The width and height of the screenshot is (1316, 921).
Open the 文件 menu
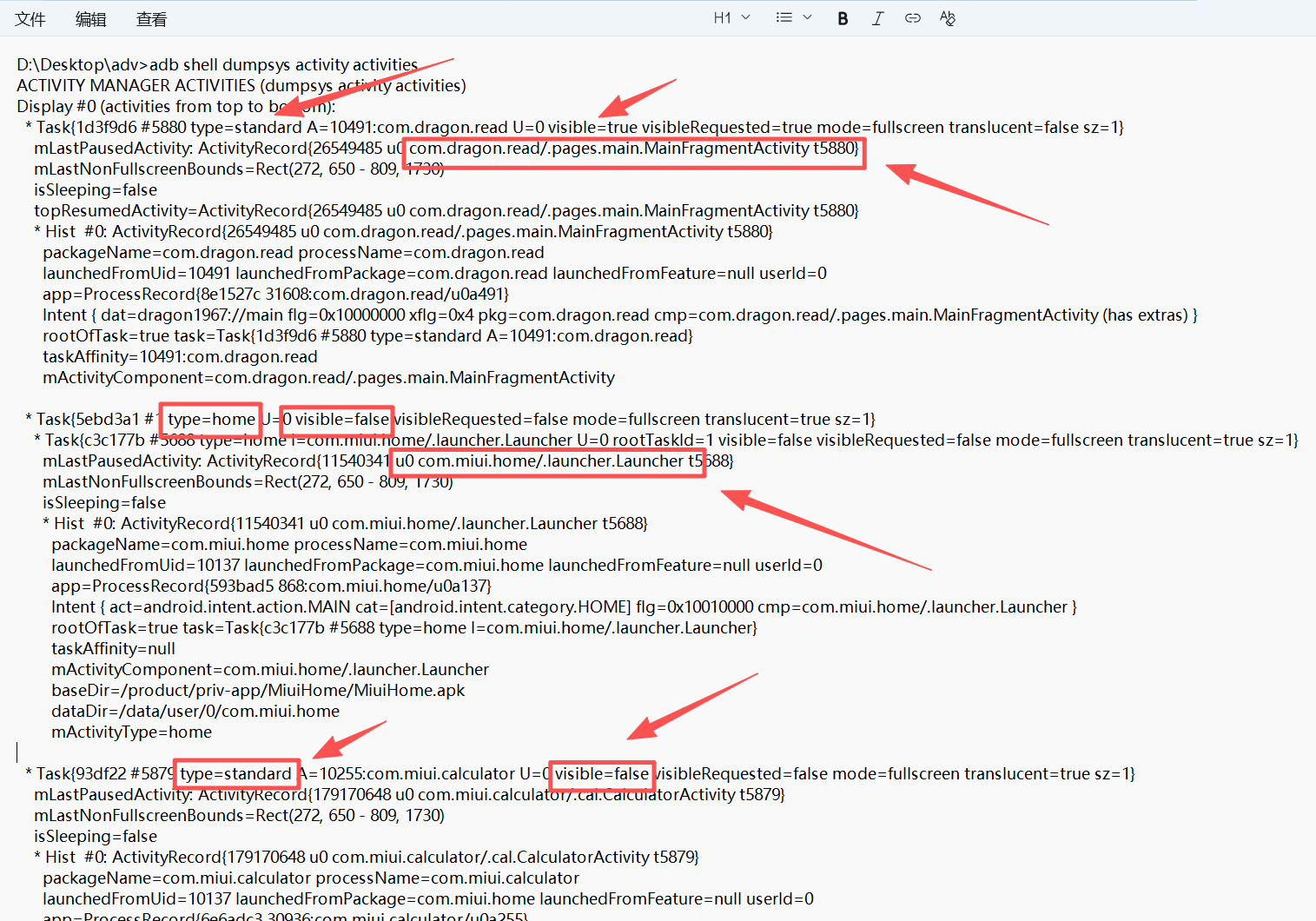point(30,19)
